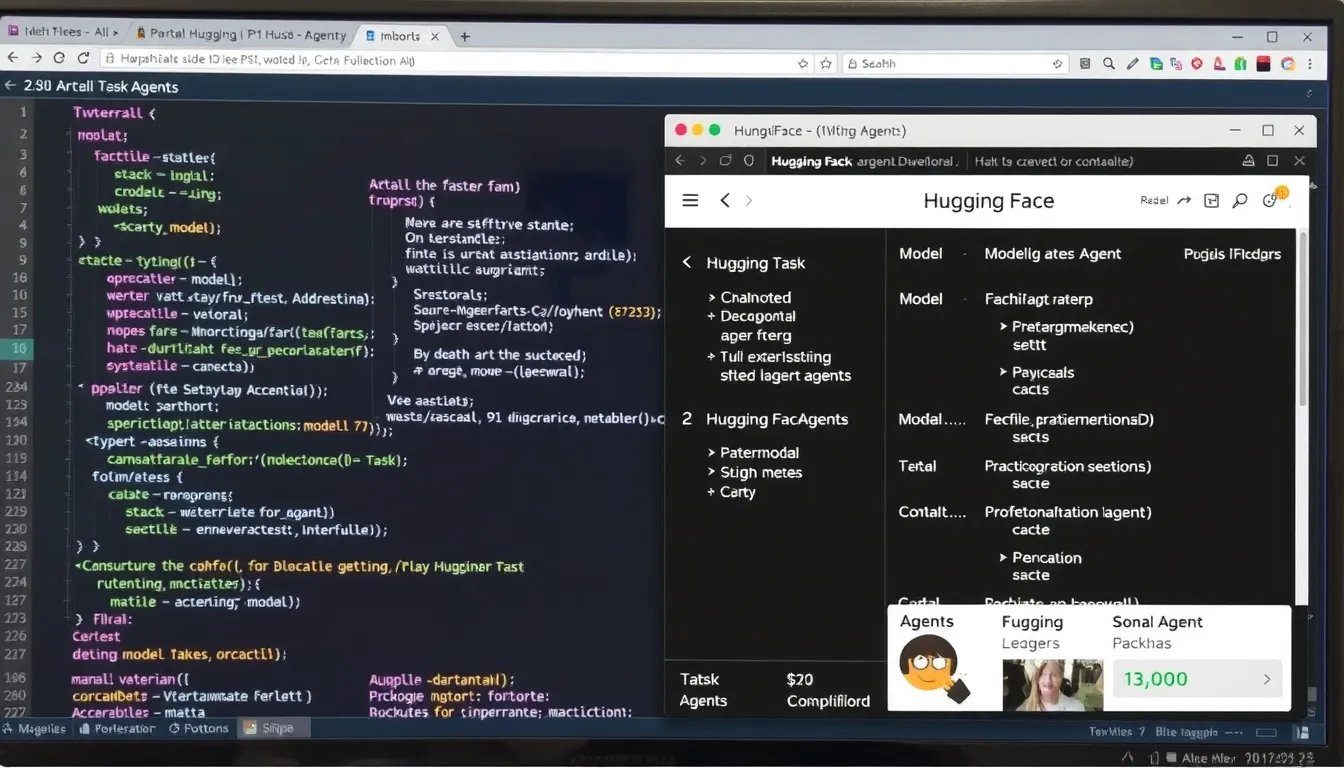Screen dimensions: 1344x768
Task: Collapse the Hugging Task section back chevron
Action: [687, 262]
